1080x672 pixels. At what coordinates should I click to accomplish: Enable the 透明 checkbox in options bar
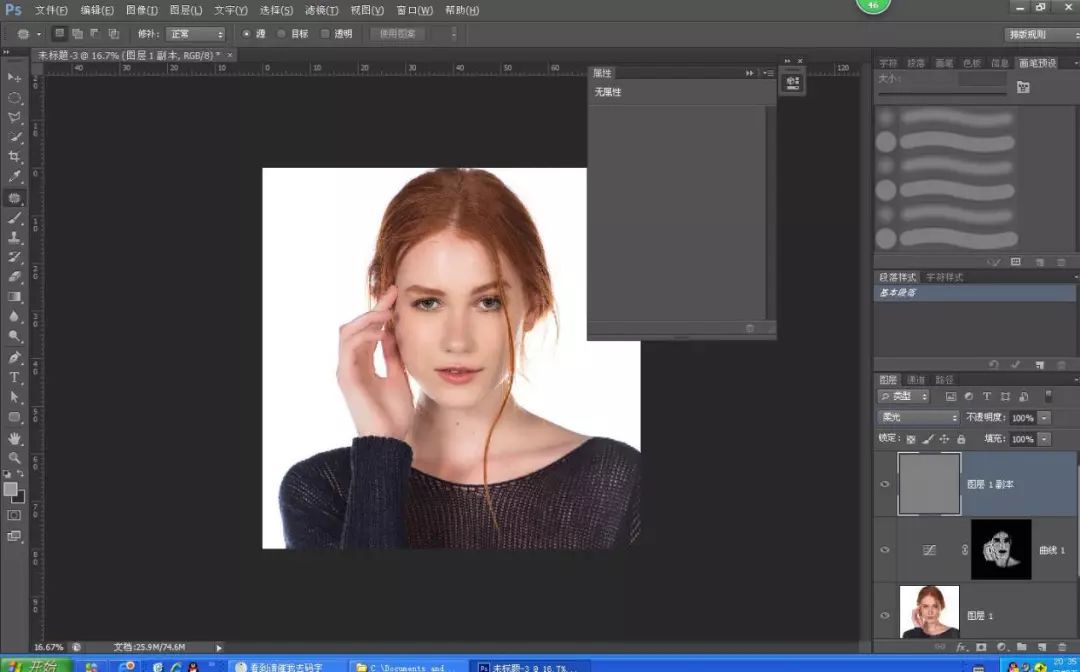[x=325, y=34]
